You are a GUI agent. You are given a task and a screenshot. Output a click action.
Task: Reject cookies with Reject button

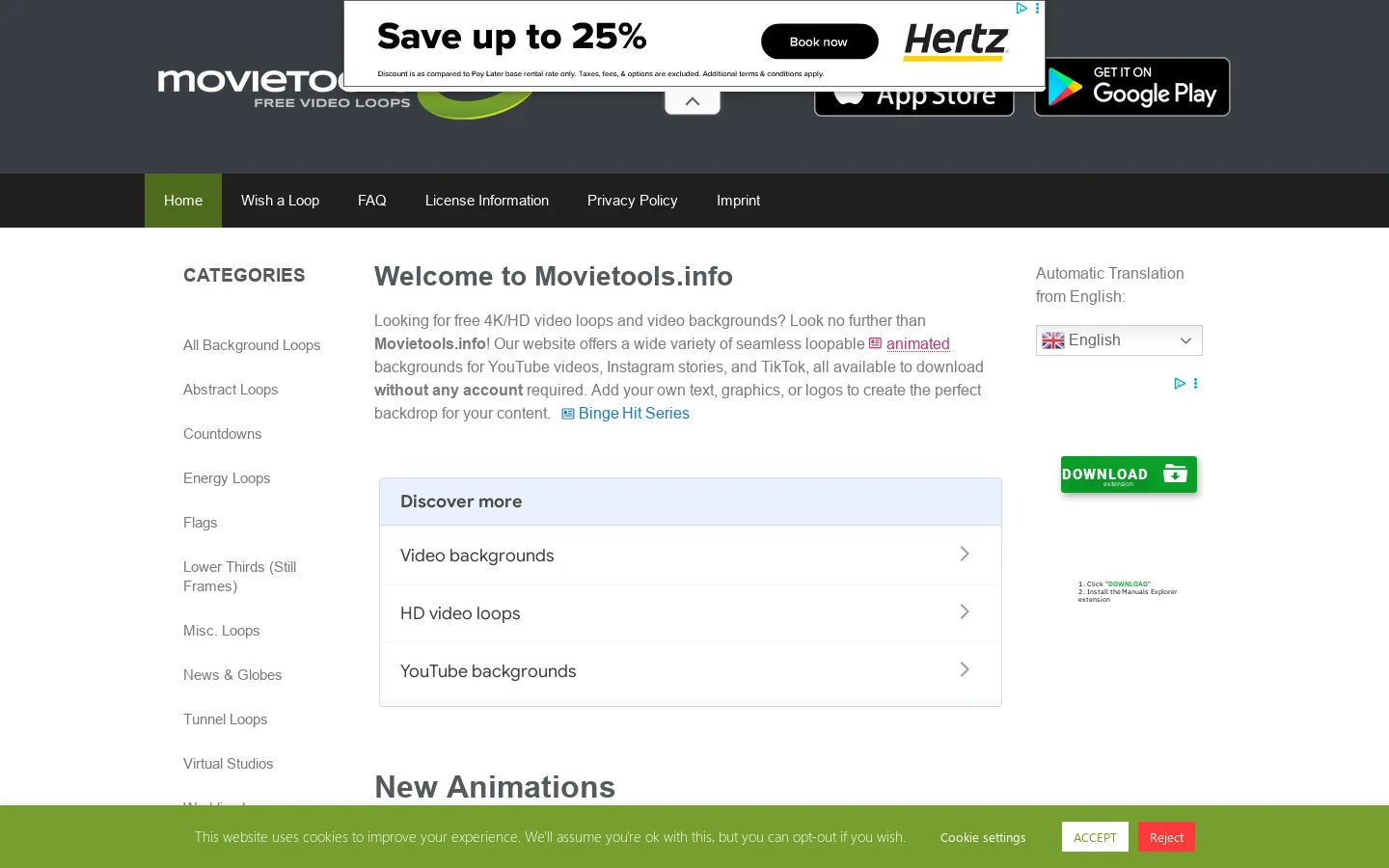[1166, 837]
